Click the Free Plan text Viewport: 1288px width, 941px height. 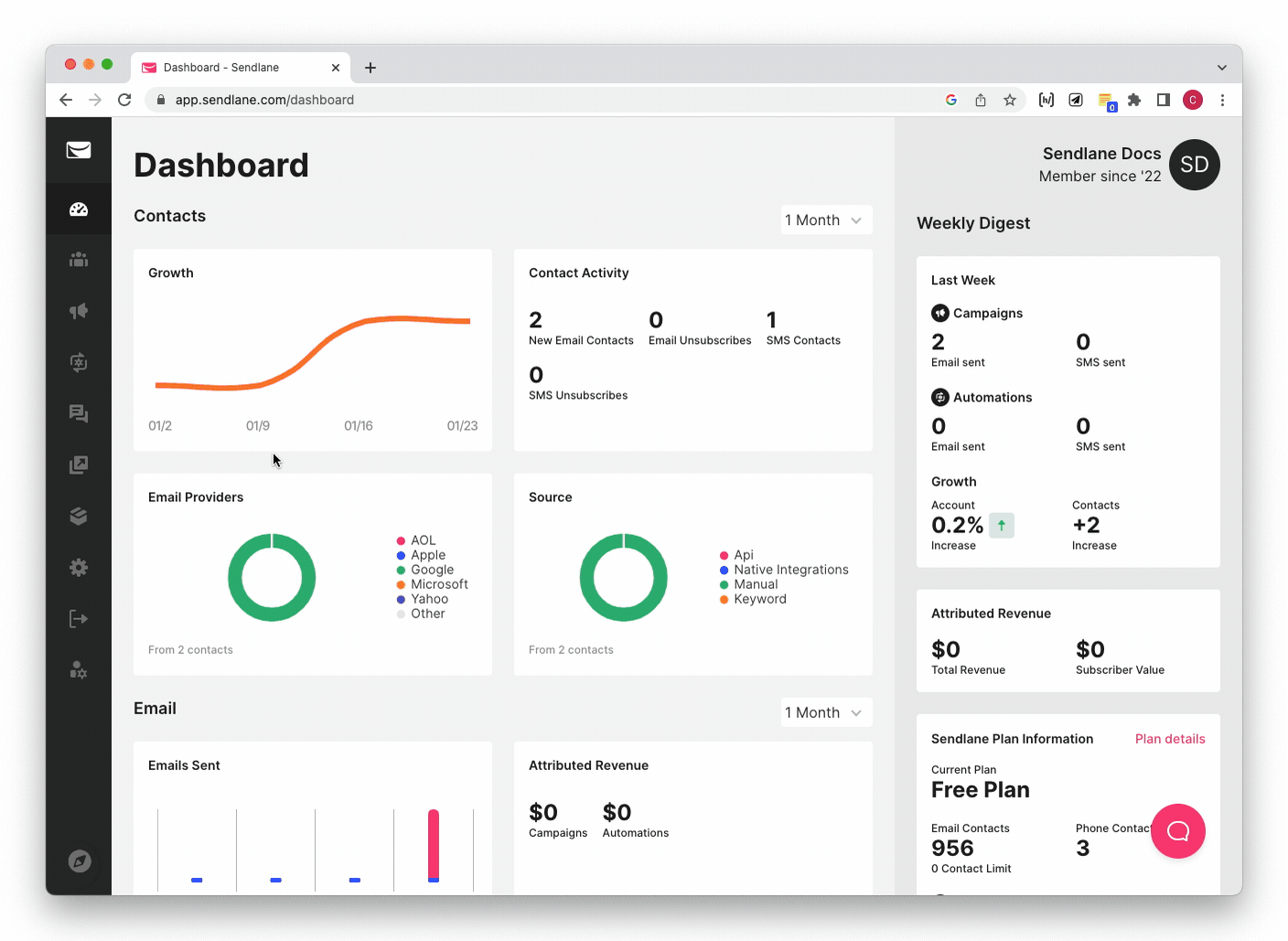tap(981, 790)
